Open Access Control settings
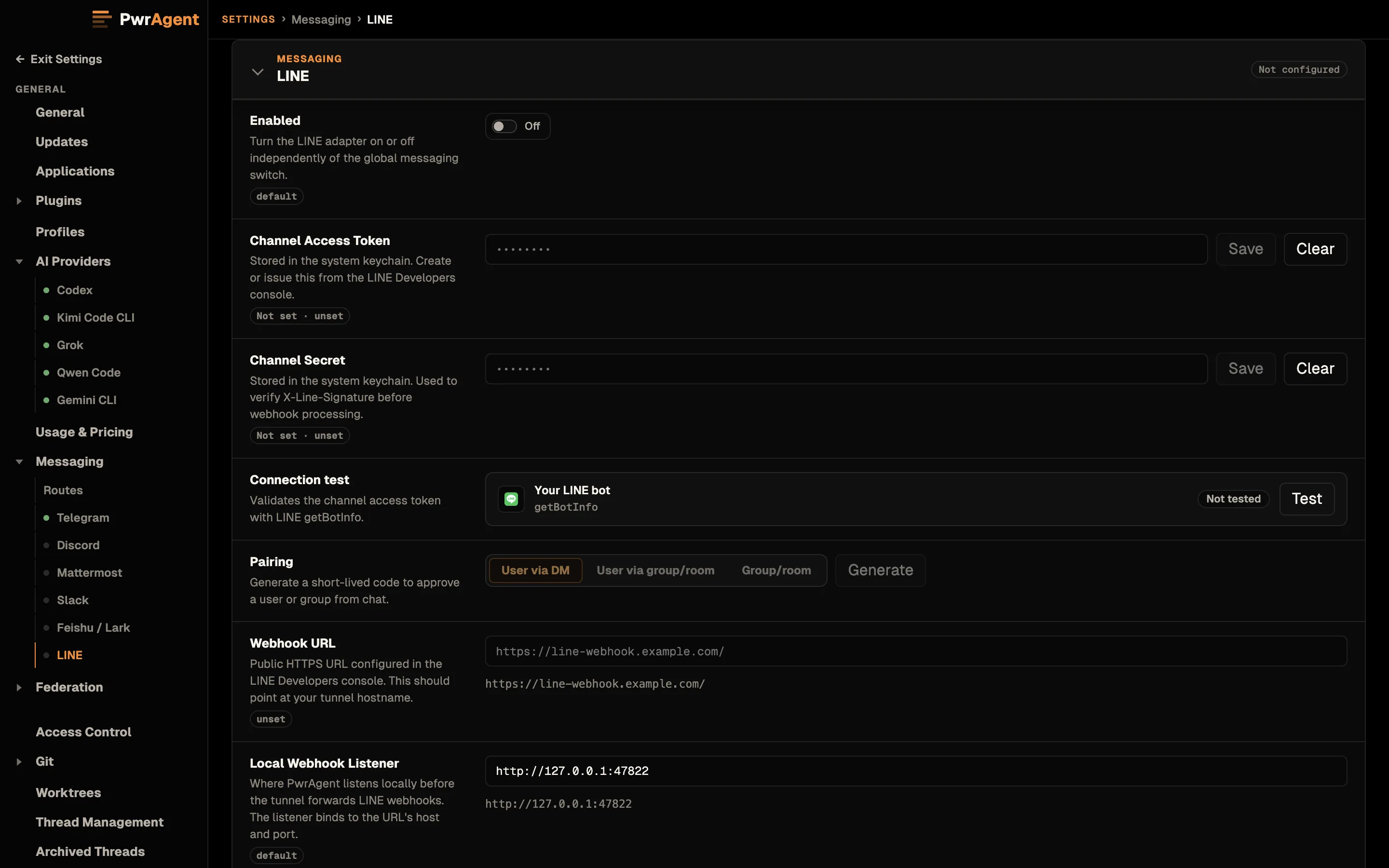Viewport: 1389px width, 868px height. pos(83,732)
